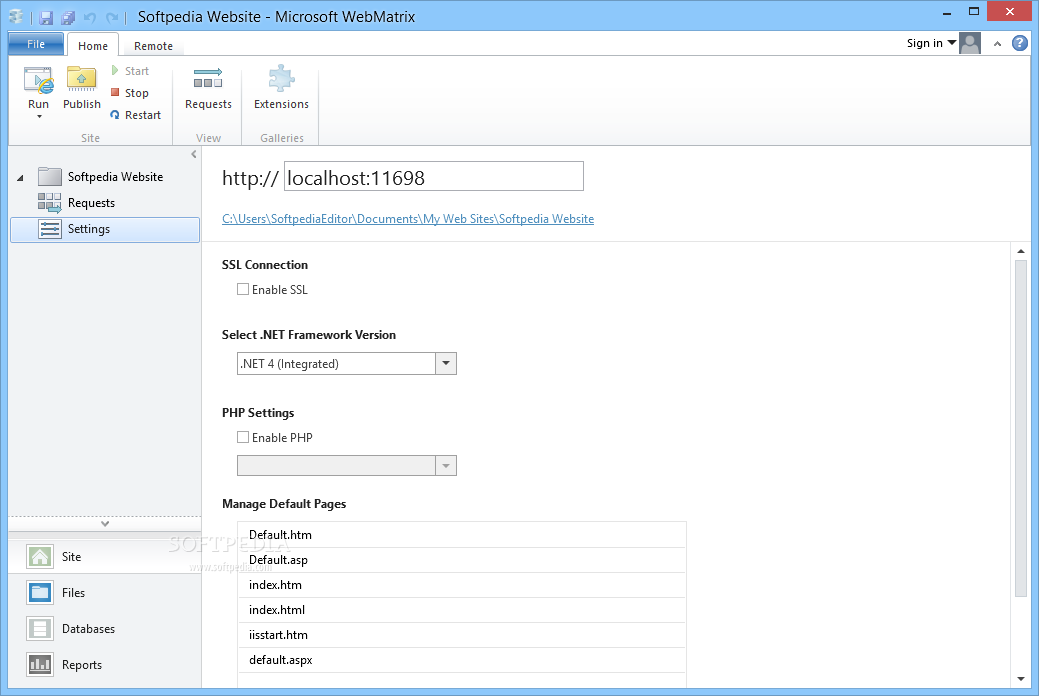The image size is (1039, 696).
Task: Switch to the Remote tab
Action: (x=153, y=46)
